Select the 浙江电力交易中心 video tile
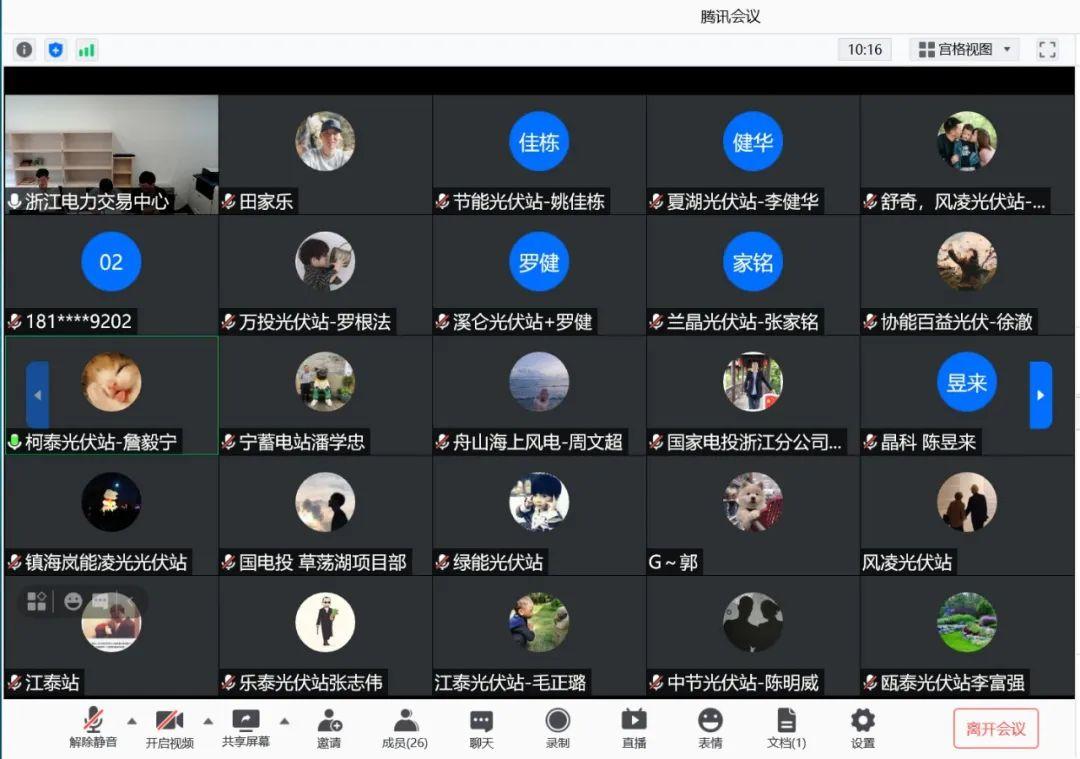The image size is (1080, 759). click(x=112, y=154)
